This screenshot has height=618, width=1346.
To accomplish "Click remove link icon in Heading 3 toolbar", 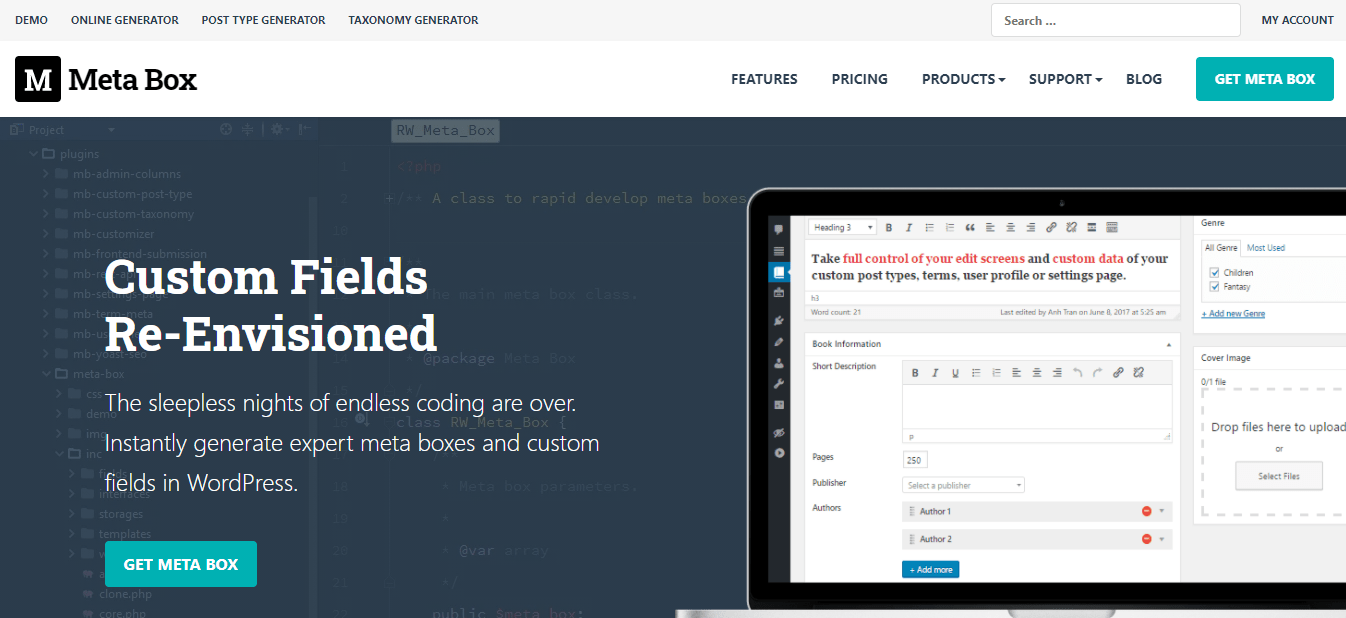I will (x=1071, y=228).
